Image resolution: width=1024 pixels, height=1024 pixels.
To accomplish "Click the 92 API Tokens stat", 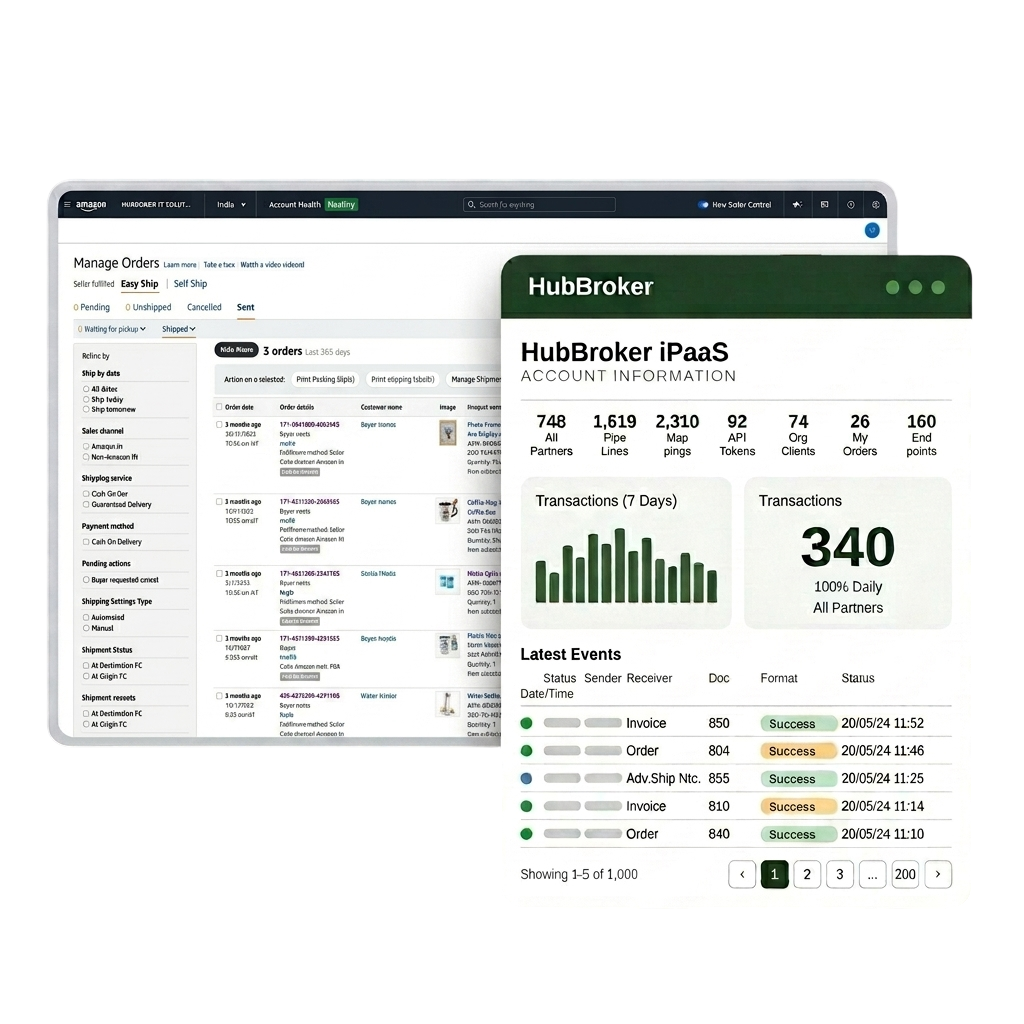I will 737,435.
